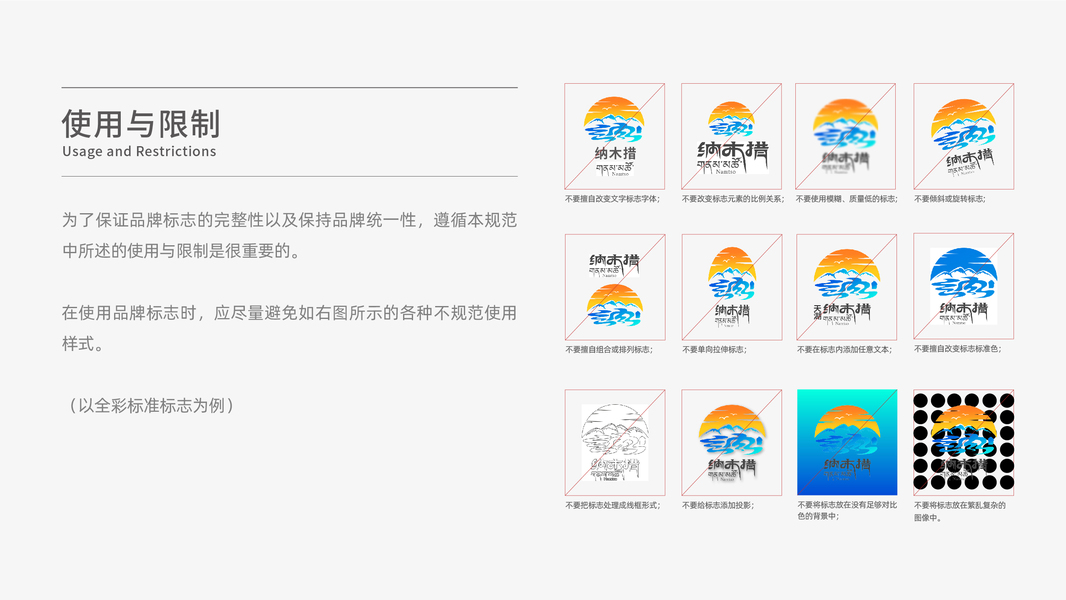Click caption 不要给标志添加投影

[x=717, y=506]
